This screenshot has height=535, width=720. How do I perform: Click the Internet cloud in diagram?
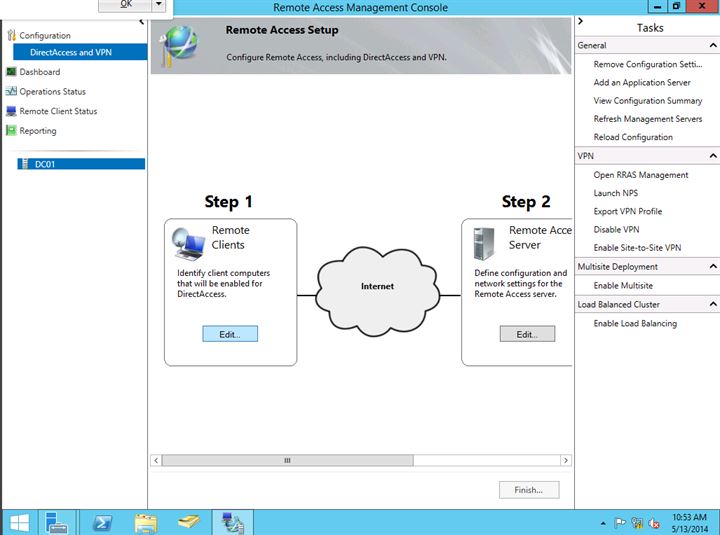tap(377, 291)
